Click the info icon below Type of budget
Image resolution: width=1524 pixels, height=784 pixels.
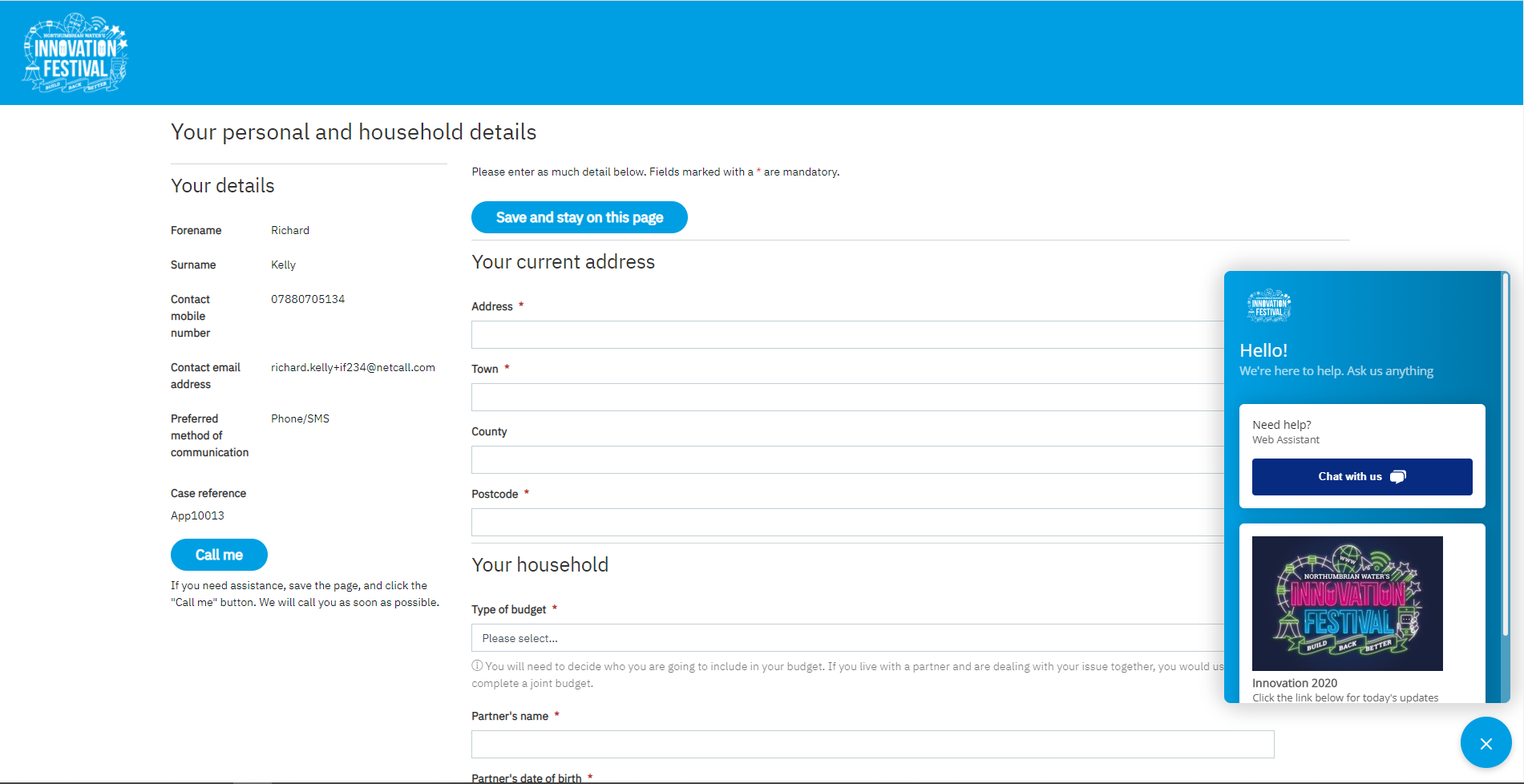coord(477,665)
